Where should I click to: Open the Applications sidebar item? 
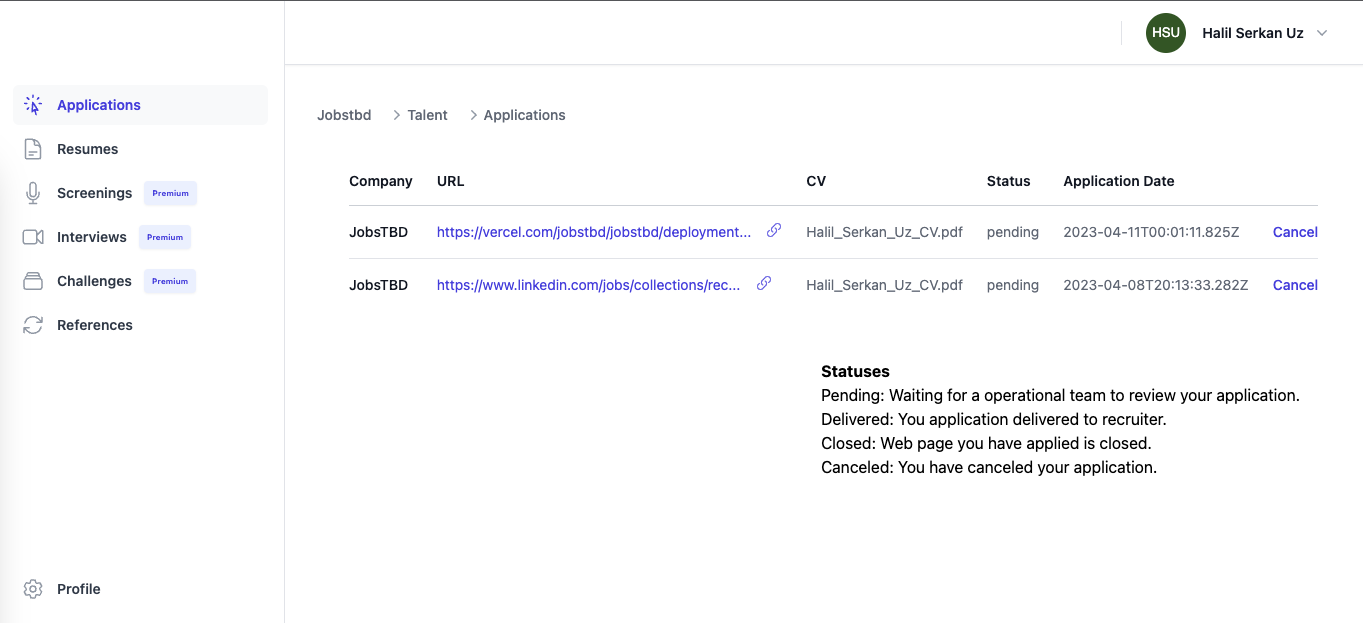(140, 105)
